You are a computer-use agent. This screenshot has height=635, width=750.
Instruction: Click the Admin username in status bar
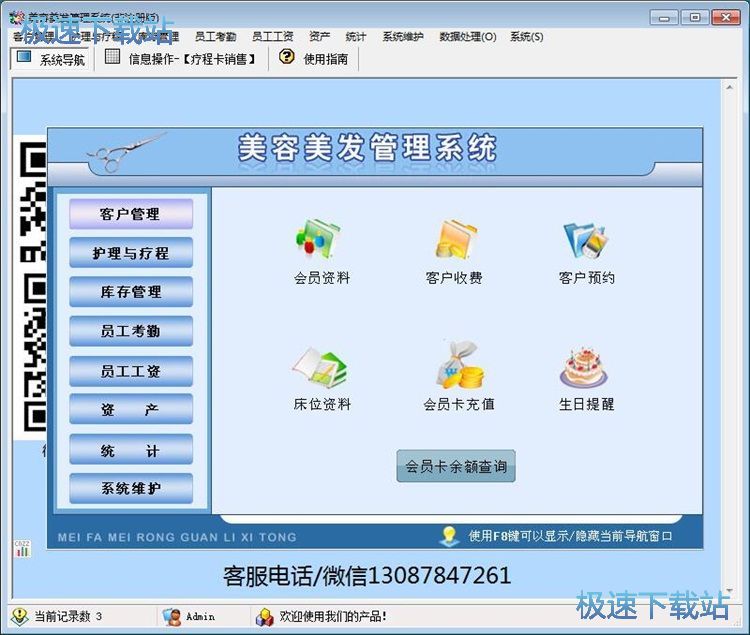pos(200,616)
